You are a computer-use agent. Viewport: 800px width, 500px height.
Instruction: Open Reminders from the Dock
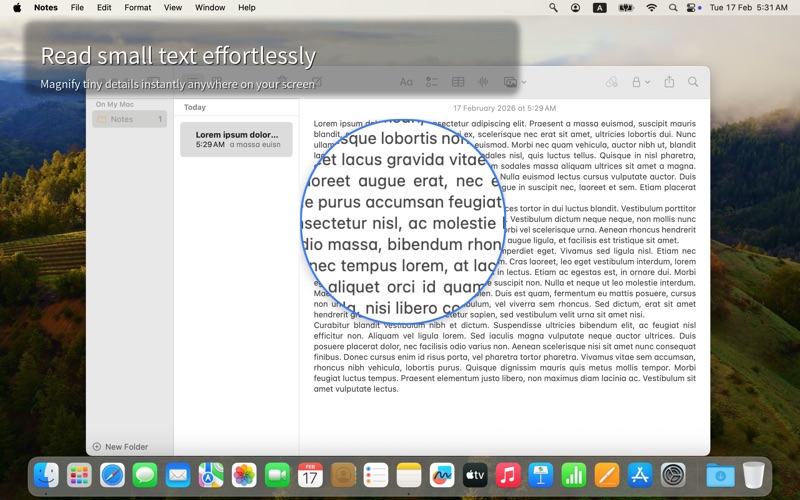pos(376,476)
